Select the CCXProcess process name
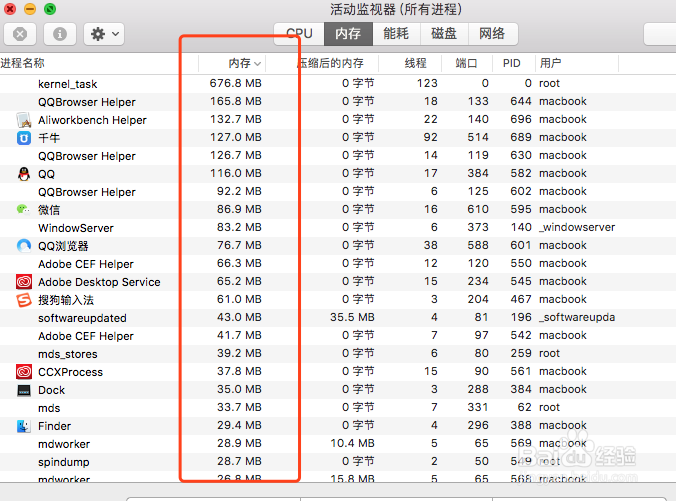The width and height of the screenshot is (676, 501). [x=70, y=372]
